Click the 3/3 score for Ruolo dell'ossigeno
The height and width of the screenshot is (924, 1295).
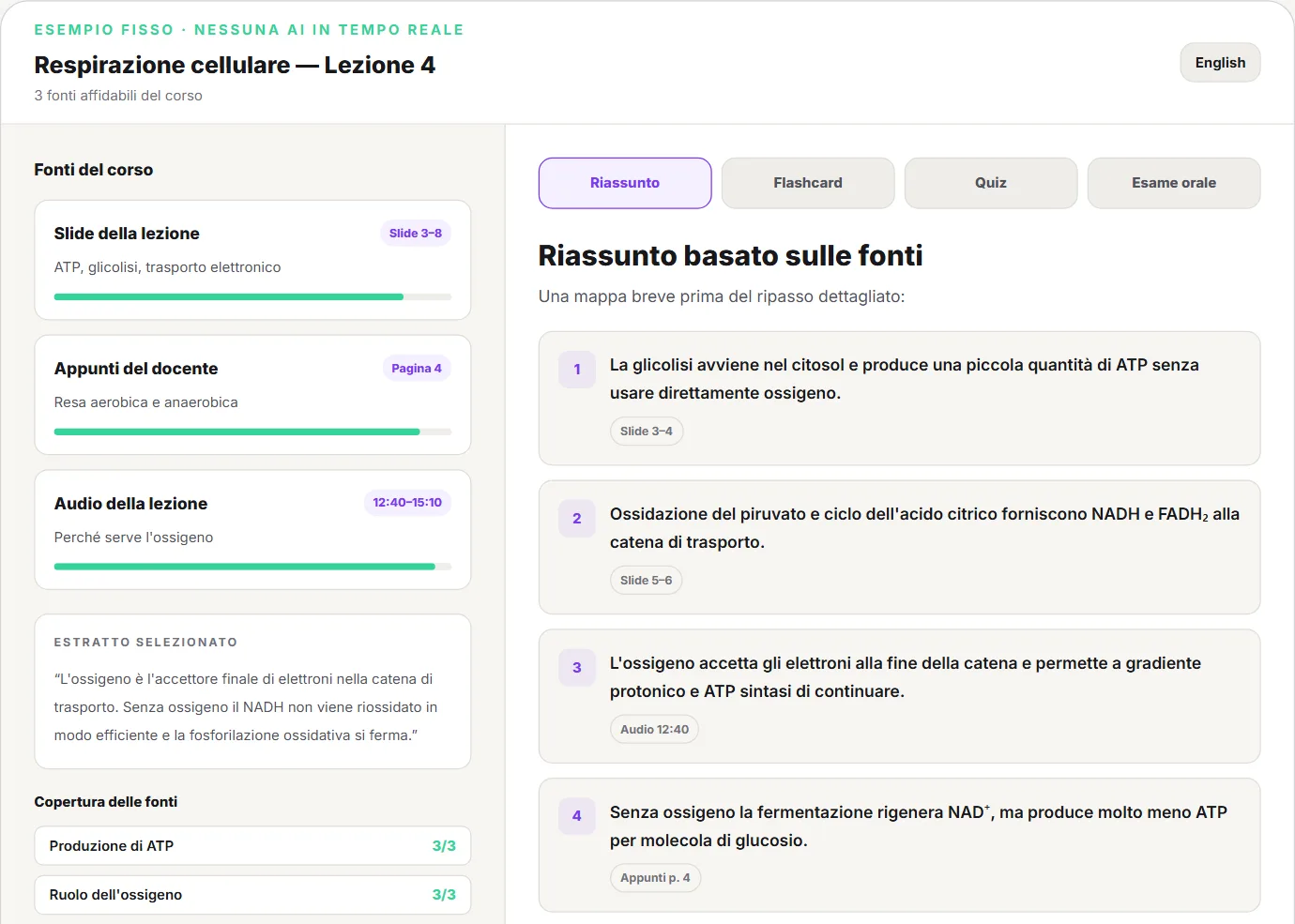tap(444, 895)
